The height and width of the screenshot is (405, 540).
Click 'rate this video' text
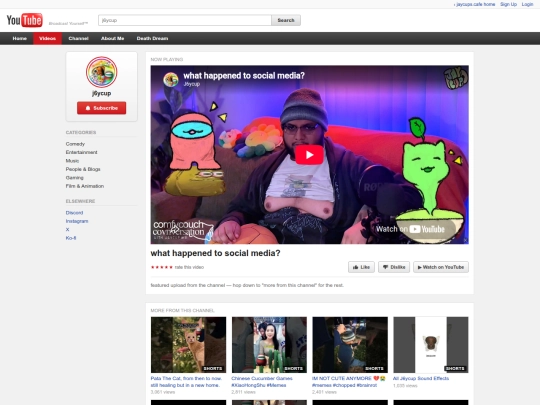tap(189, 267)
